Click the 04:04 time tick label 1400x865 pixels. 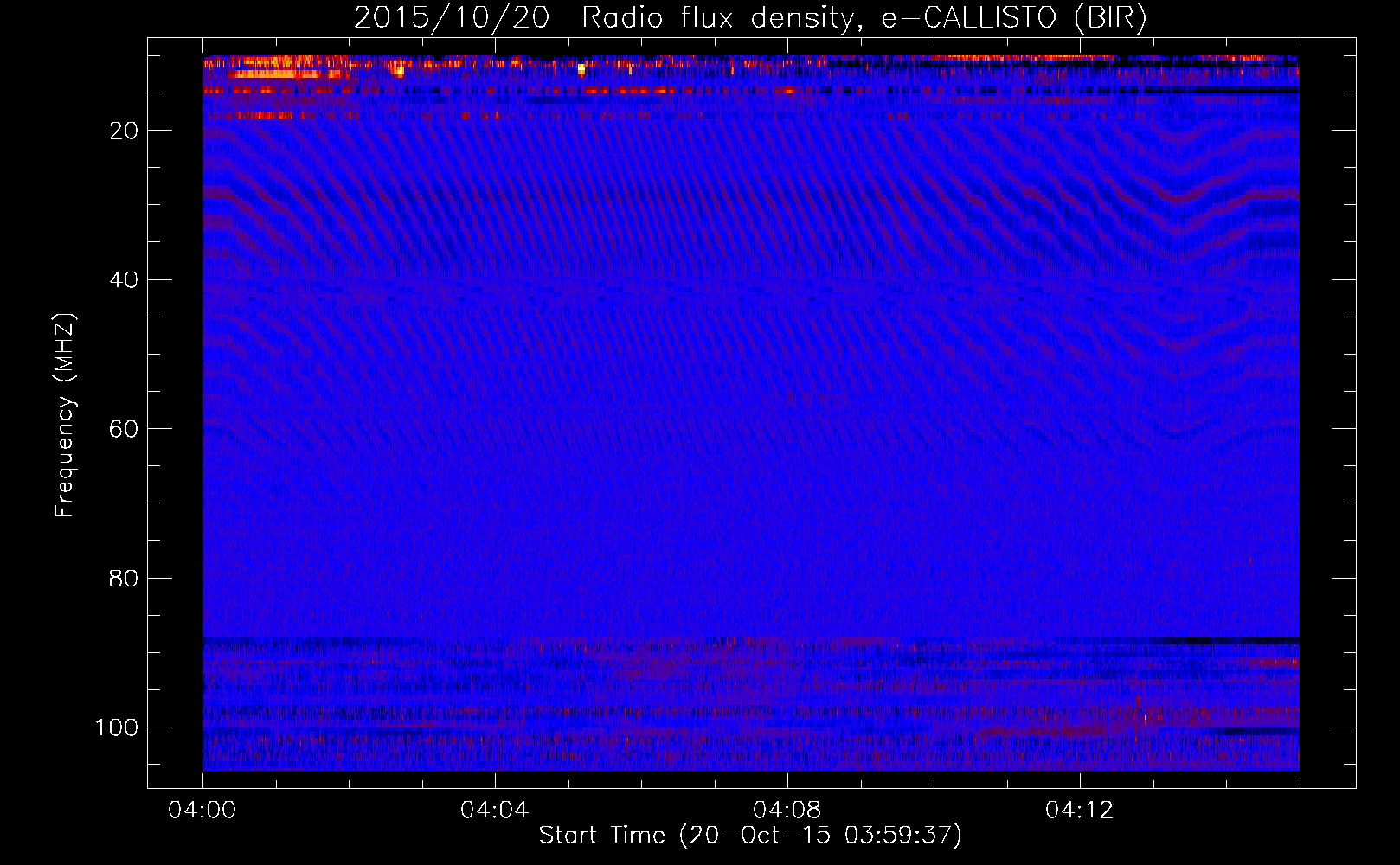coord(495,811)
